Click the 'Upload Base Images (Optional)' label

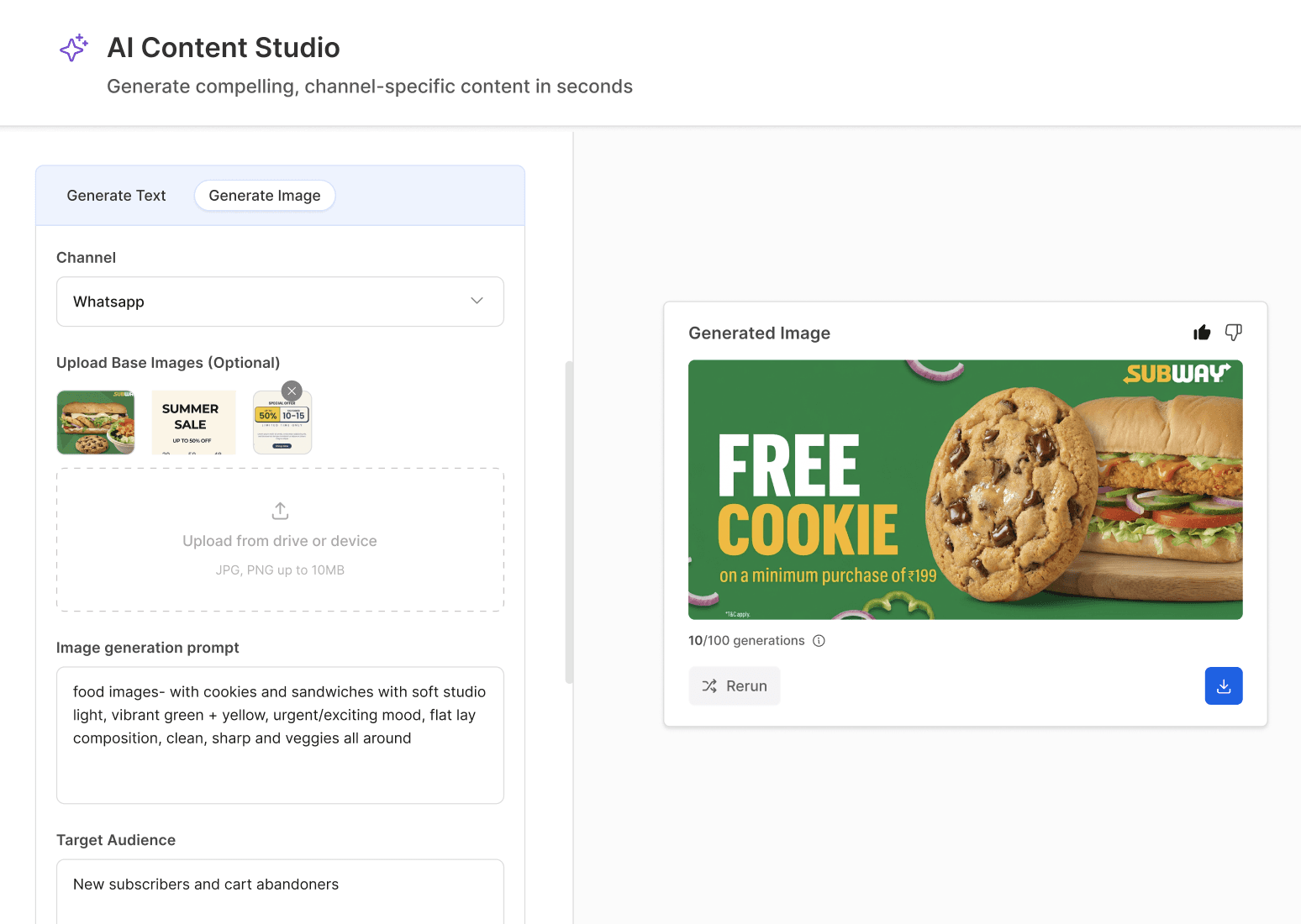[x=168, y=363]
